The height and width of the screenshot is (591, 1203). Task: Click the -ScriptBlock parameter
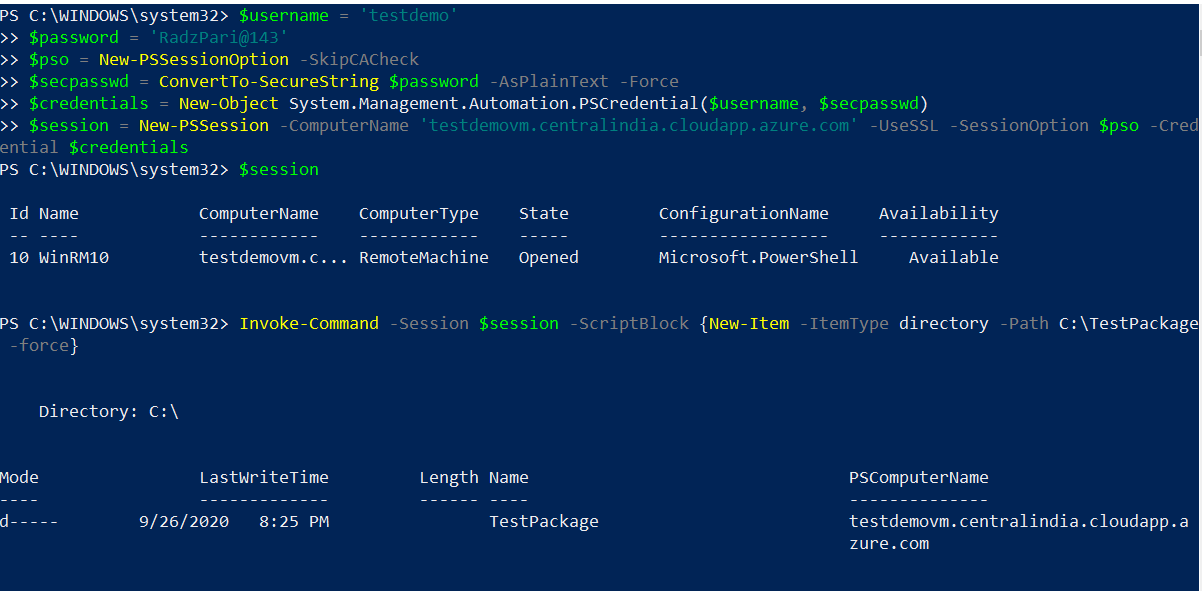point(628,323)
